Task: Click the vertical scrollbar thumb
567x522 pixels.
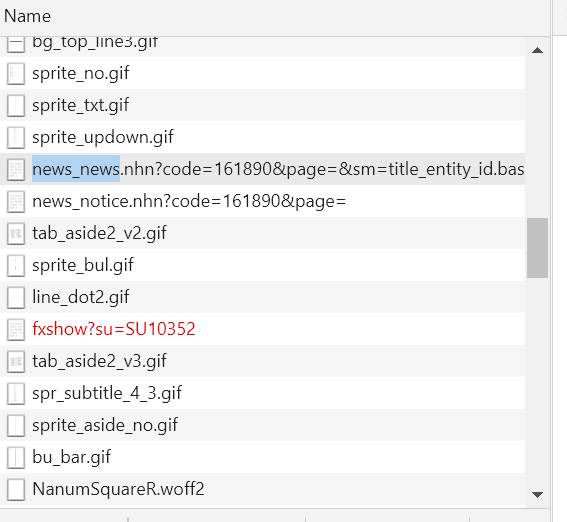Action: [537, 248]
